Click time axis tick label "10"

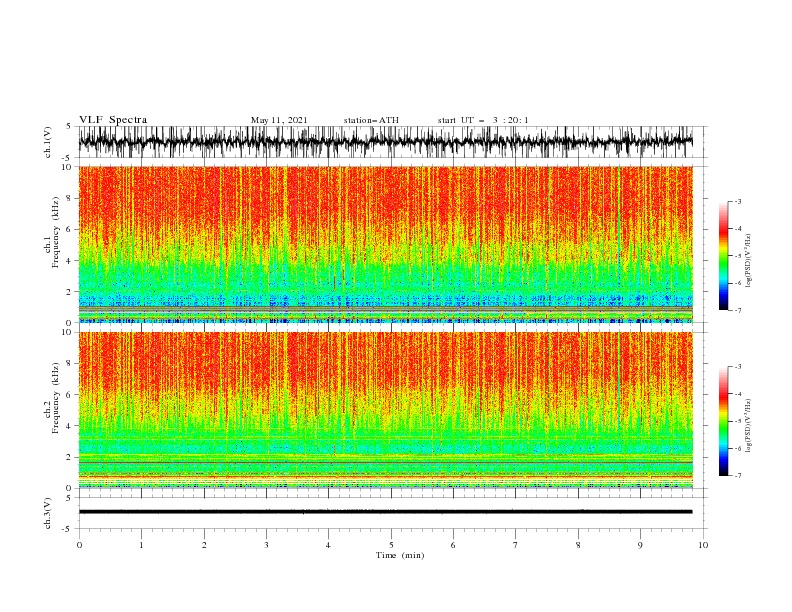703,545
